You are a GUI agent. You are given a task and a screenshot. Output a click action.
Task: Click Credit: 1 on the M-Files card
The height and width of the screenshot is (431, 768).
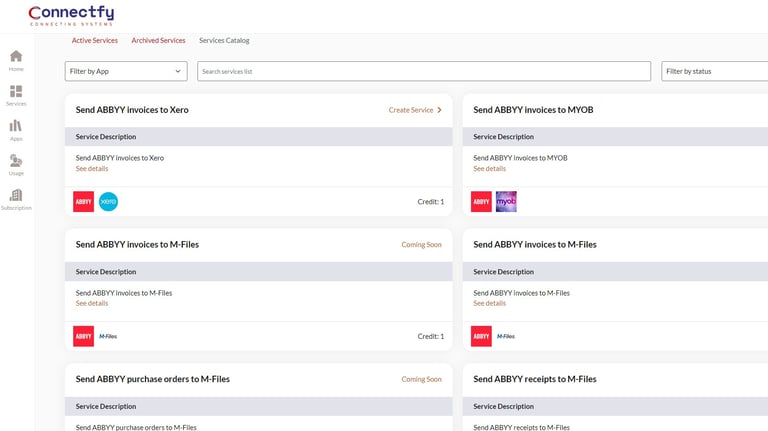[x=431, y=336]
